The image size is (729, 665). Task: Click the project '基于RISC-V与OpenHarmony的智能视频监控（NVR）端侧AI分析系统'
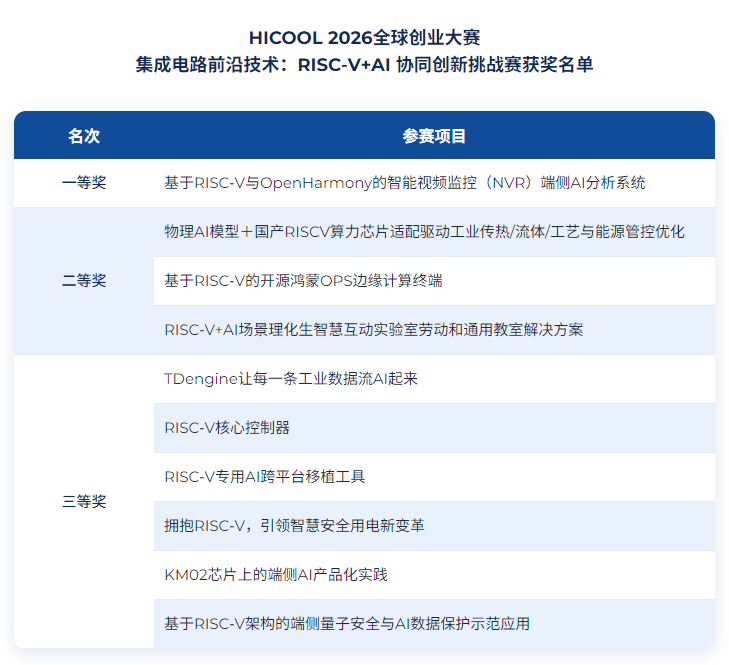click(404, 183)
